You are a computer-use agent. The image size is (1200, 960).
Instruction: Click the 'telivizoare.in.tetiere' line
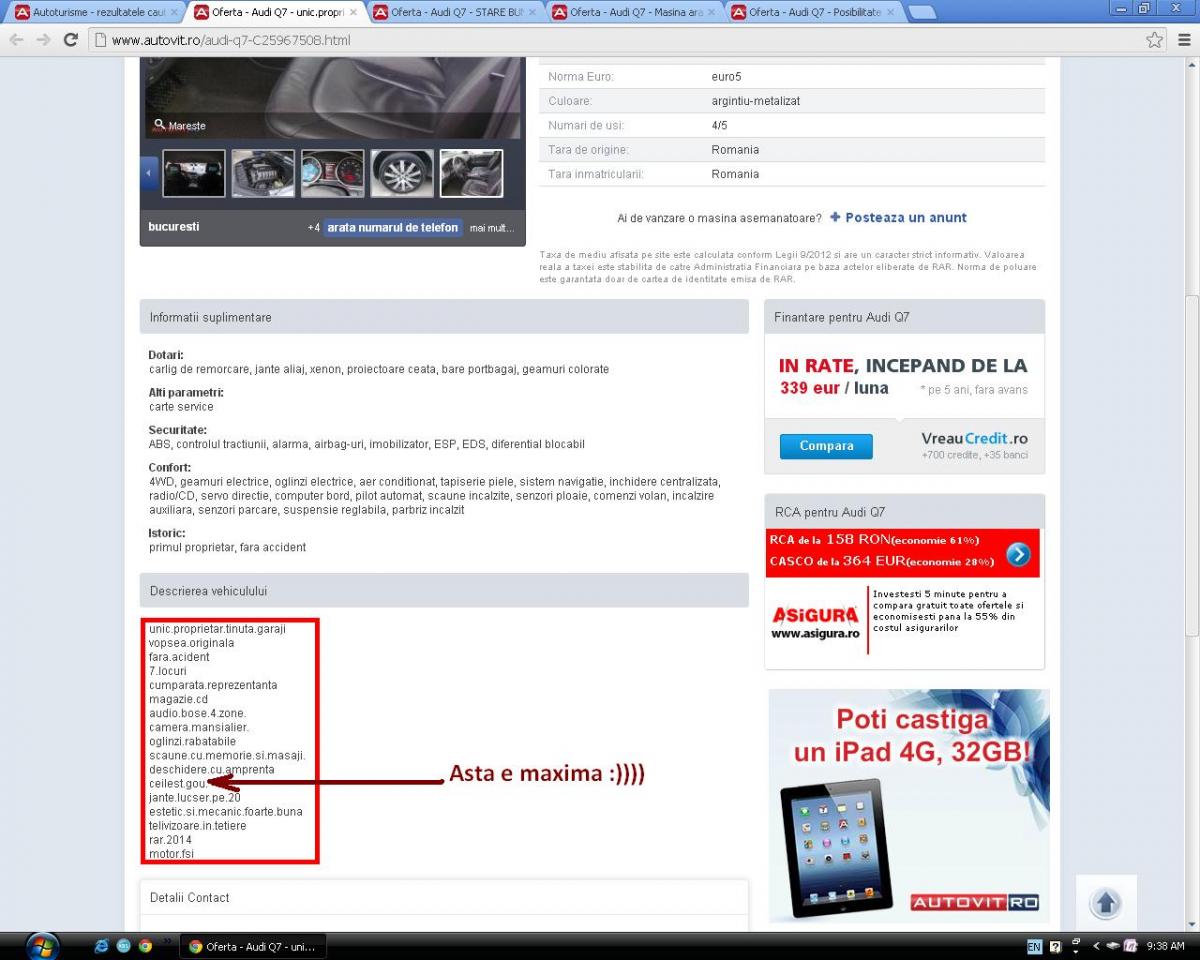point(197,826)
